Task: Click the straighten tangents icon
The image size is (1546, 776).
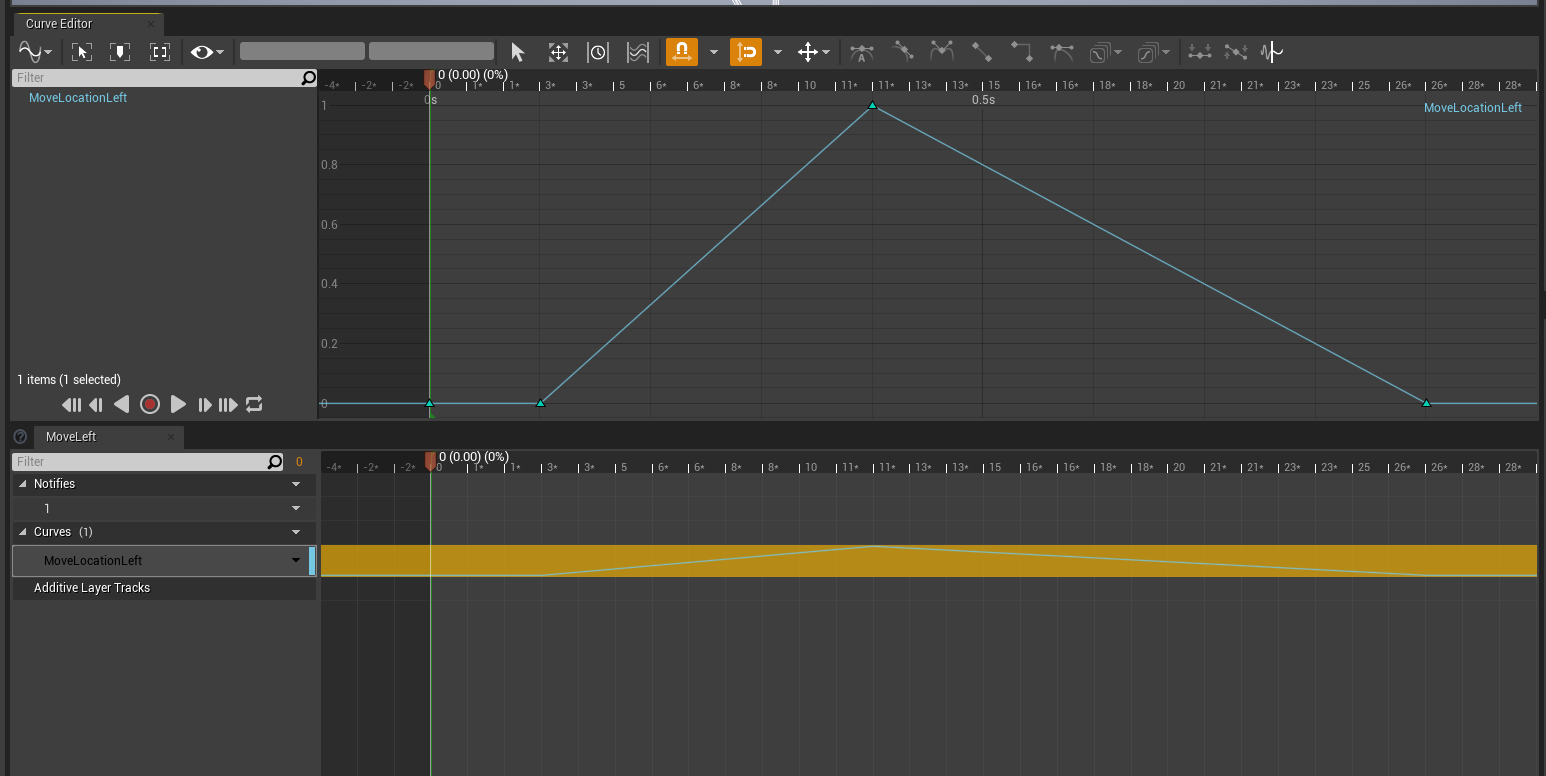Action: 1236,52
